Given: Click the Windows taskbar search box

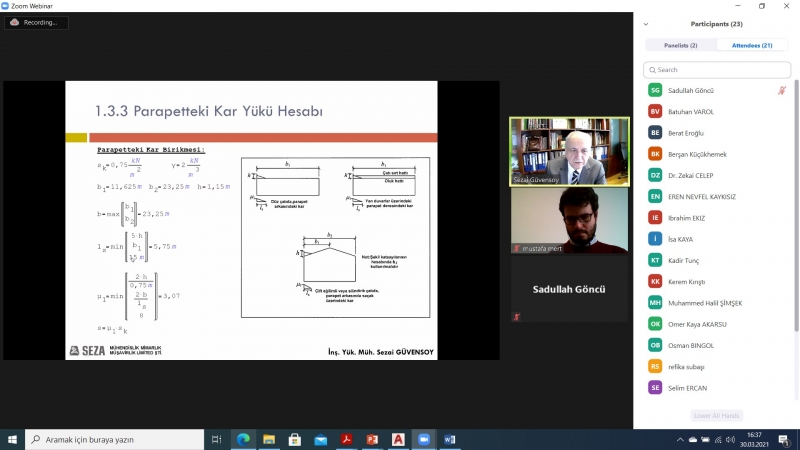Looking at the screenshot, I should click(113, 439).
